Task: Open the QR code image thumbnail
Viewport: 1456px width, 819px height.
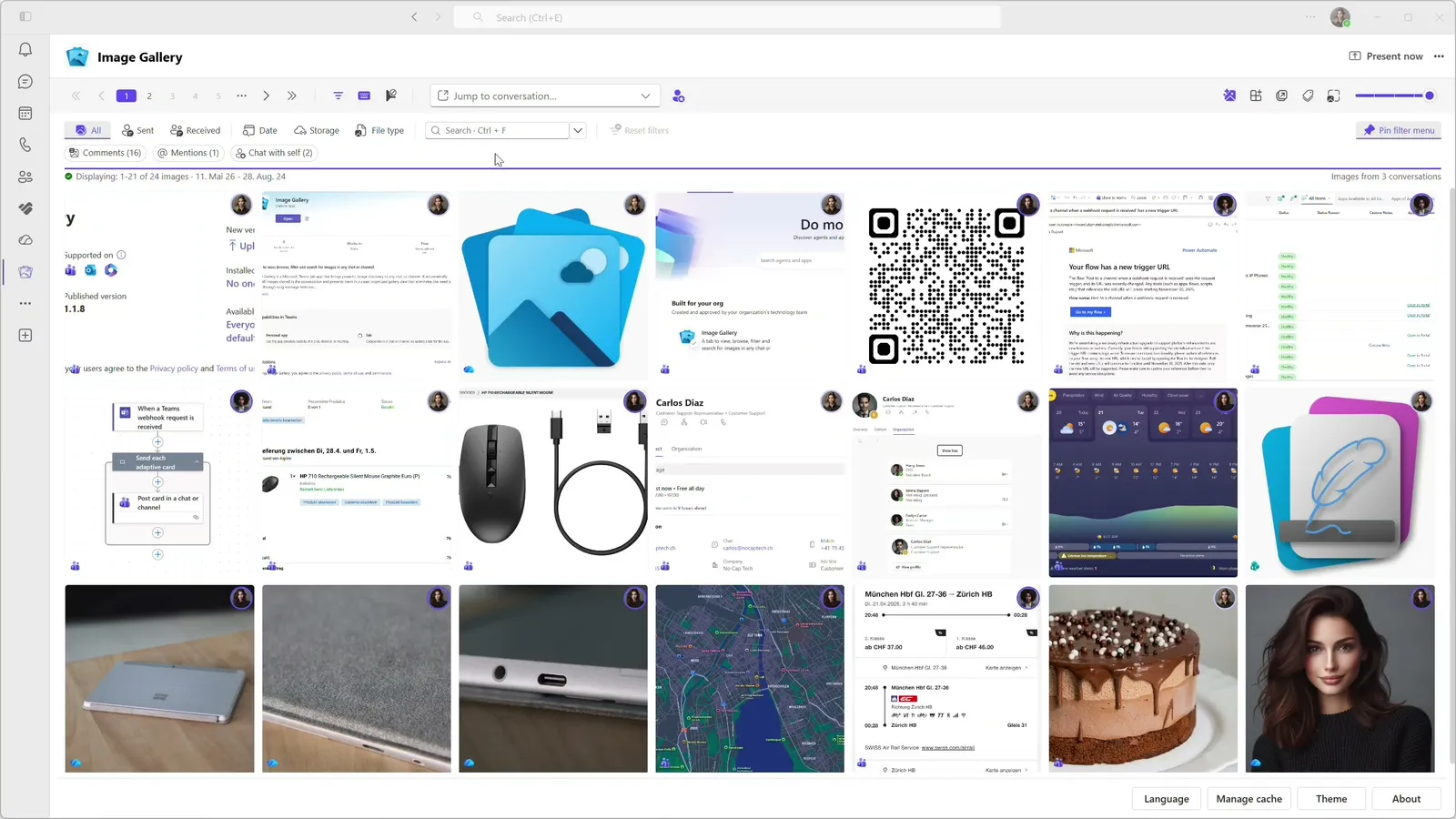Action: point(946,286)
